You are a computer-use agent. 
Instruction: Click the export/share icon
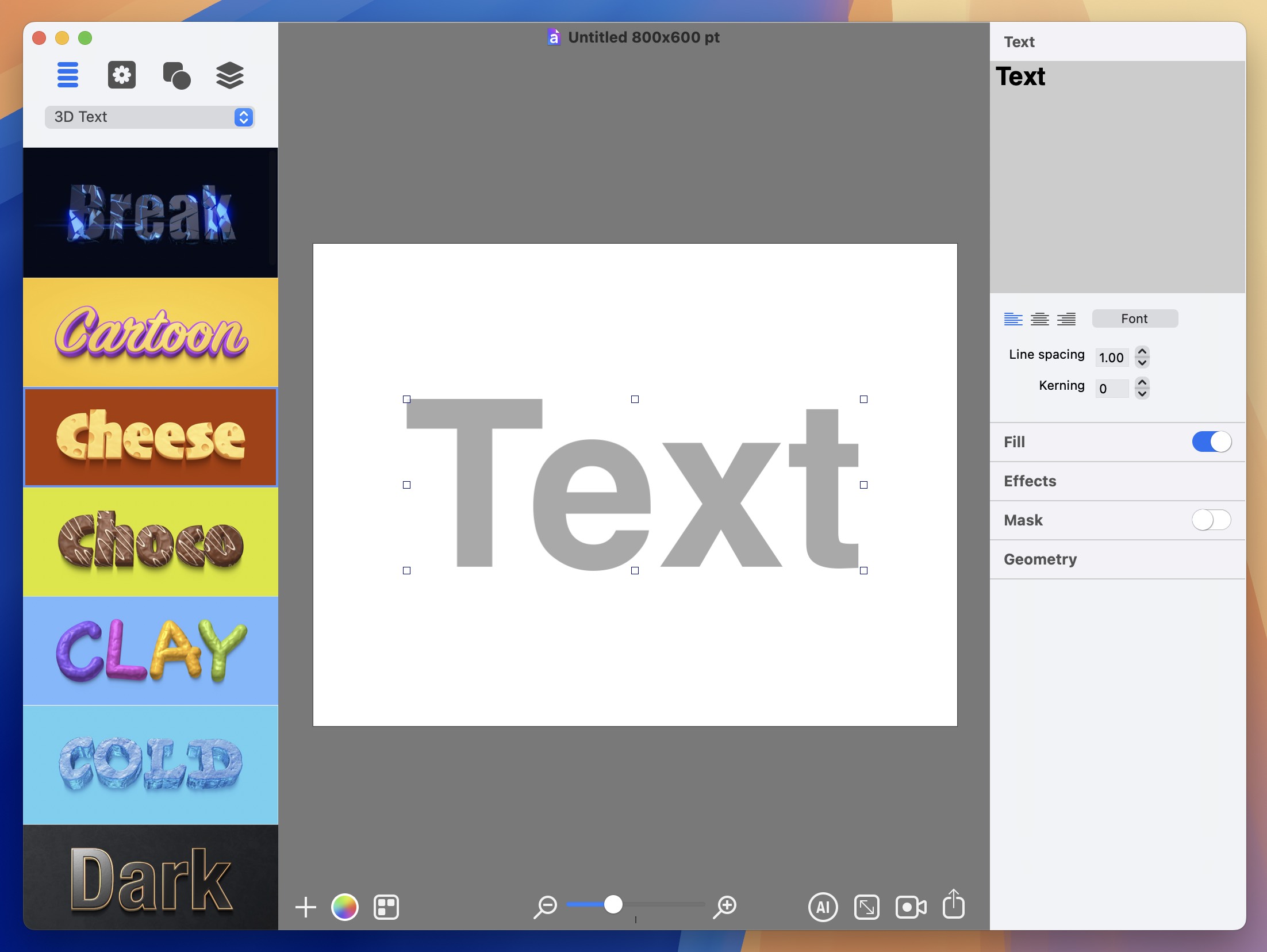coord(953,905)
